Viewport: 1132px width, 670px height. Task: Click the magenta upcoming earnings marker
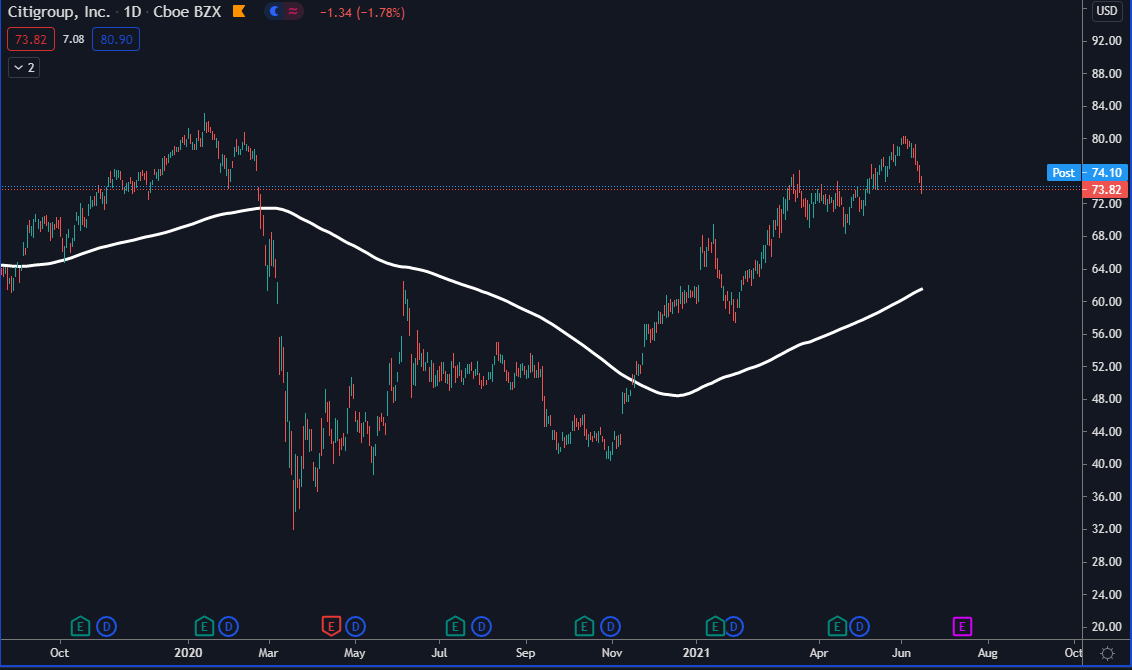(x=962, y=627)
